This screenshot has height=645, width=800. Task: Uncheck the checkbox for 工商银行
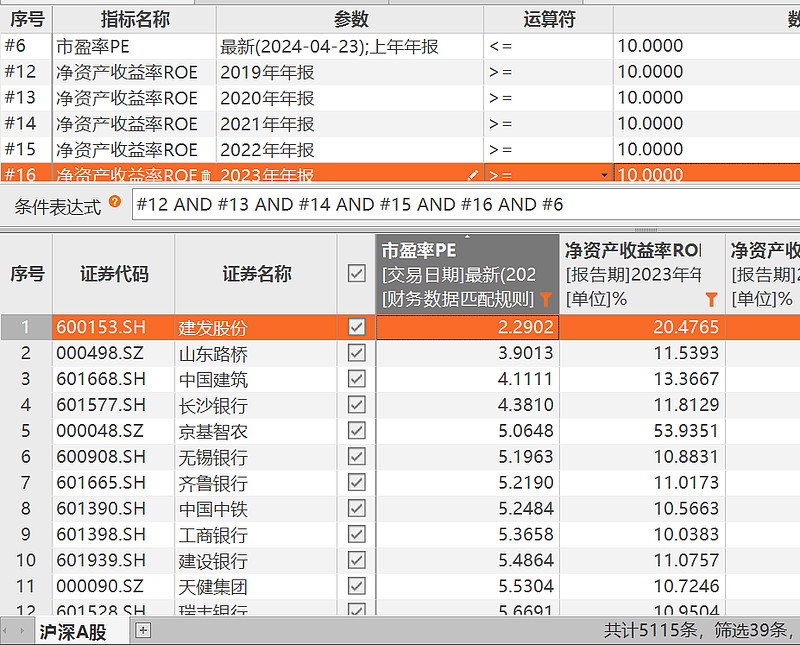[357, 534]
